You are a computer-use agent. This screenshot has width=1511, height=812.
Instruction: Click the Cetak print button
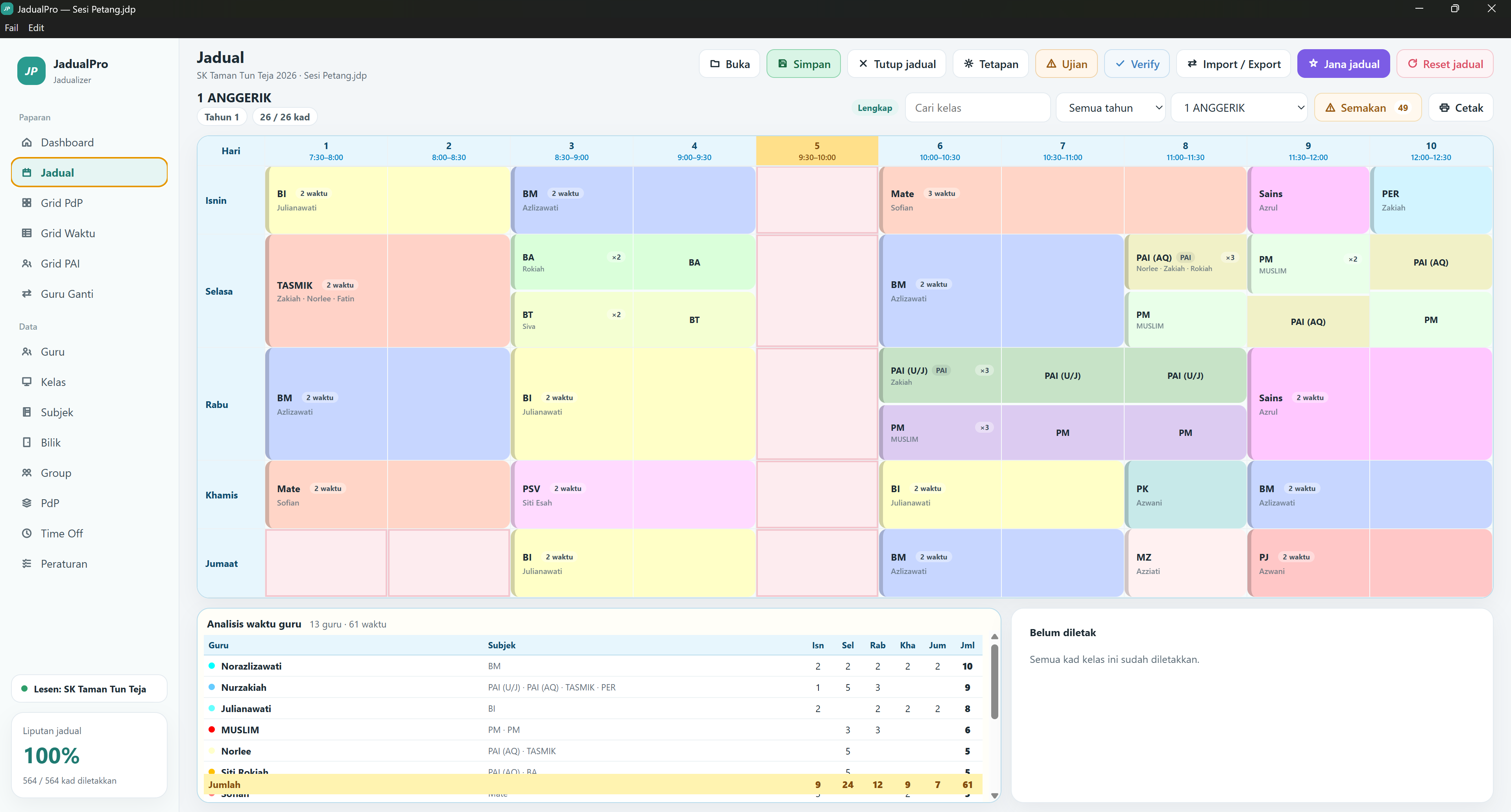click(x=1461, y=108)
